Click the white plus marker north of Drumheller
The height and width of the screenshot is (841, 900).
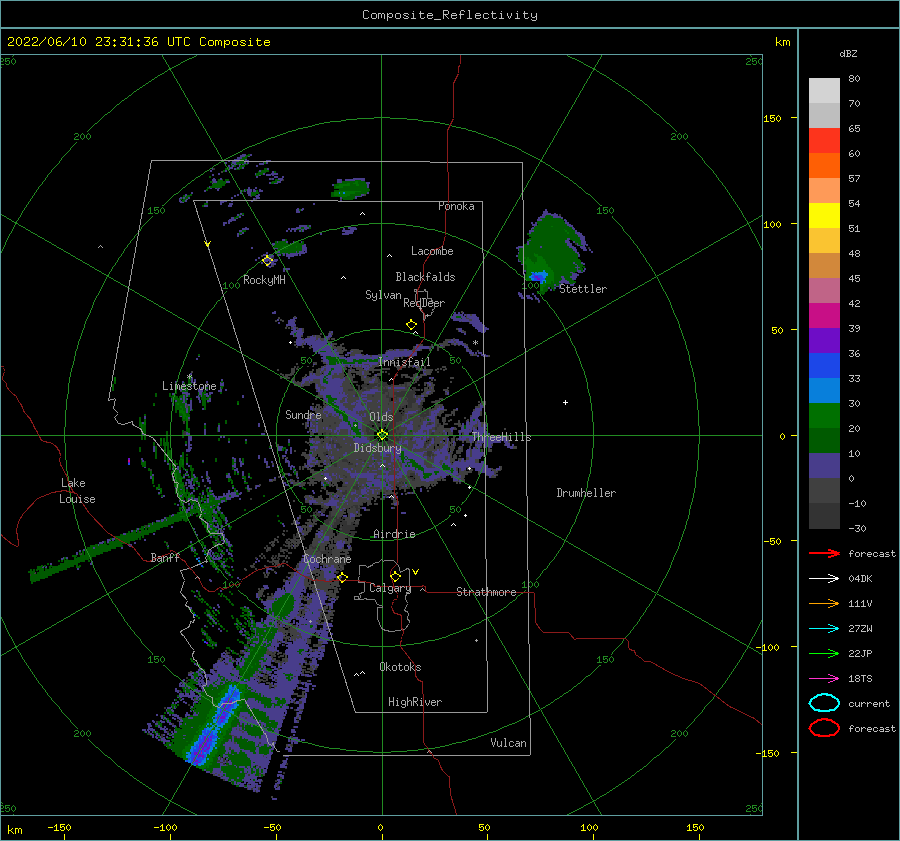coord(565,402)
